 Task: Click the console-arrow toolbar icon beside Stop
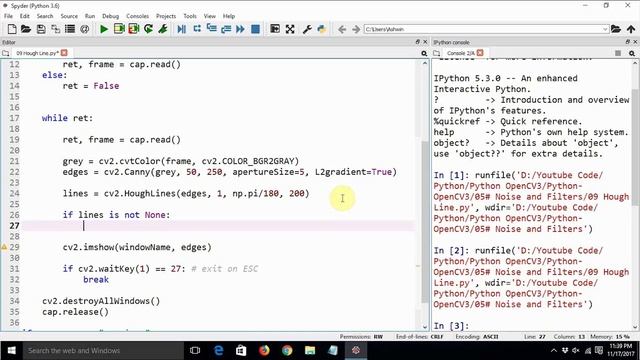(x=275, y=29)
